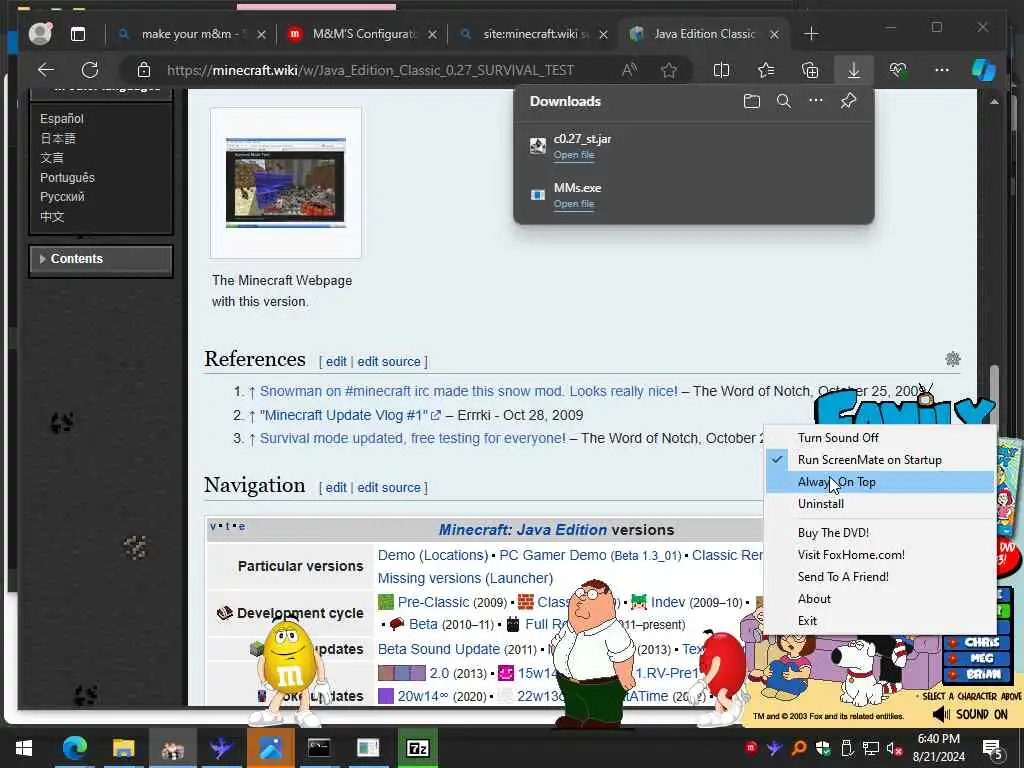Screen dimensions: 1024x768
Task: Close the M&M'S Configurator tab
Action: tap(432, 34)
